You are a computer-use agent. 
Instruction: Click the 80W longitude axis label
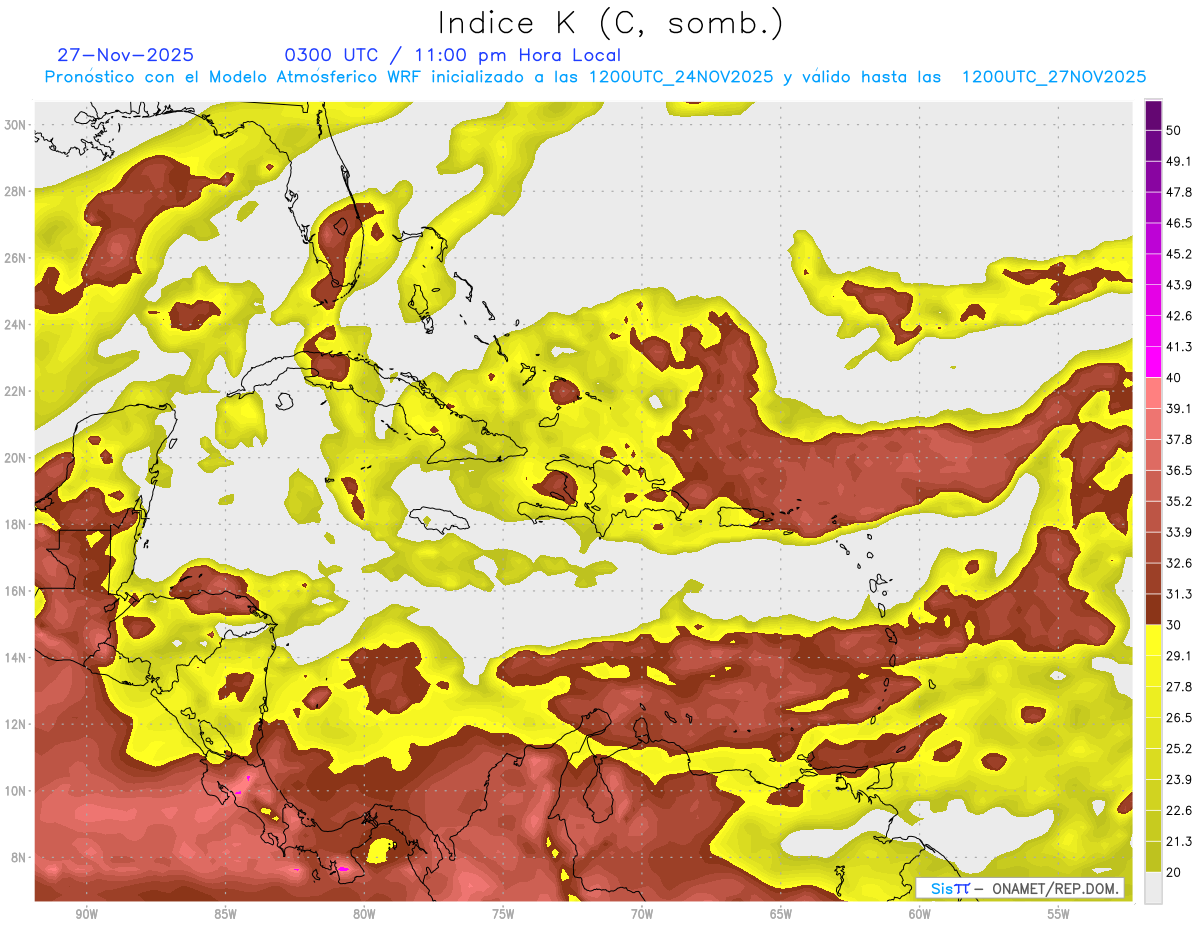click(364, 914)
